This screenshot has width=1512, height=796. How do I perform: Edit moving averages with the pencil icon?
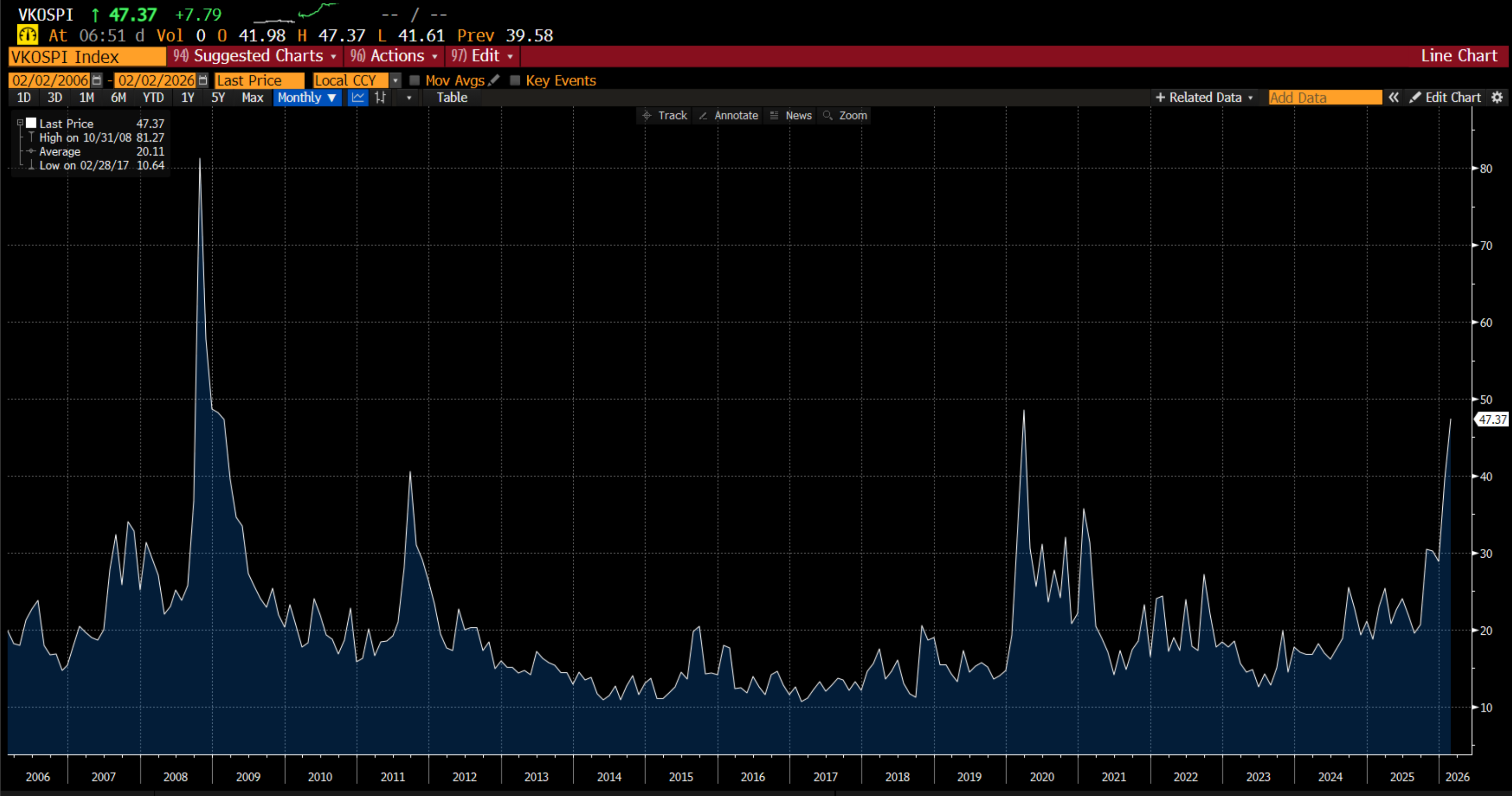494,80
